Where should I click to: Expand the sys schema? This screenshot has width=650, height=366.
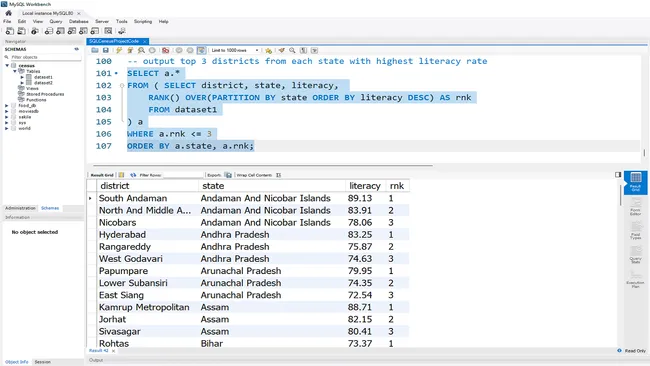click(x=7, y=123)
